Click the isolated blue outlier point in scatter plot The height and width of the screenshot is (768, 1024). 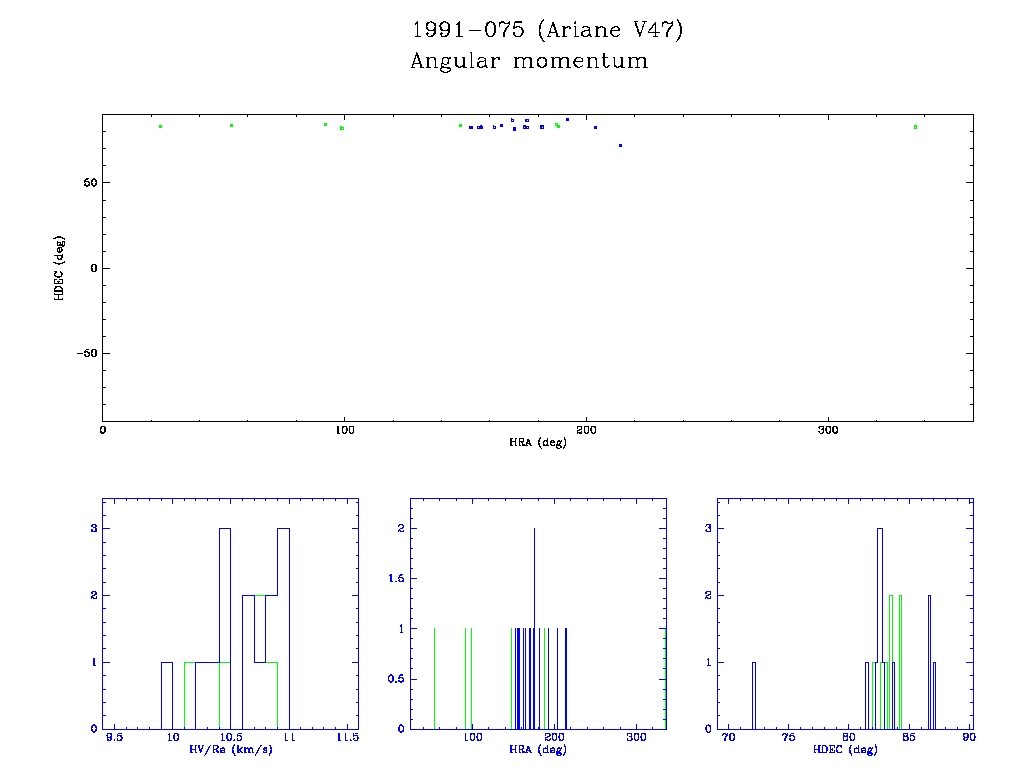tap(620, 146)
